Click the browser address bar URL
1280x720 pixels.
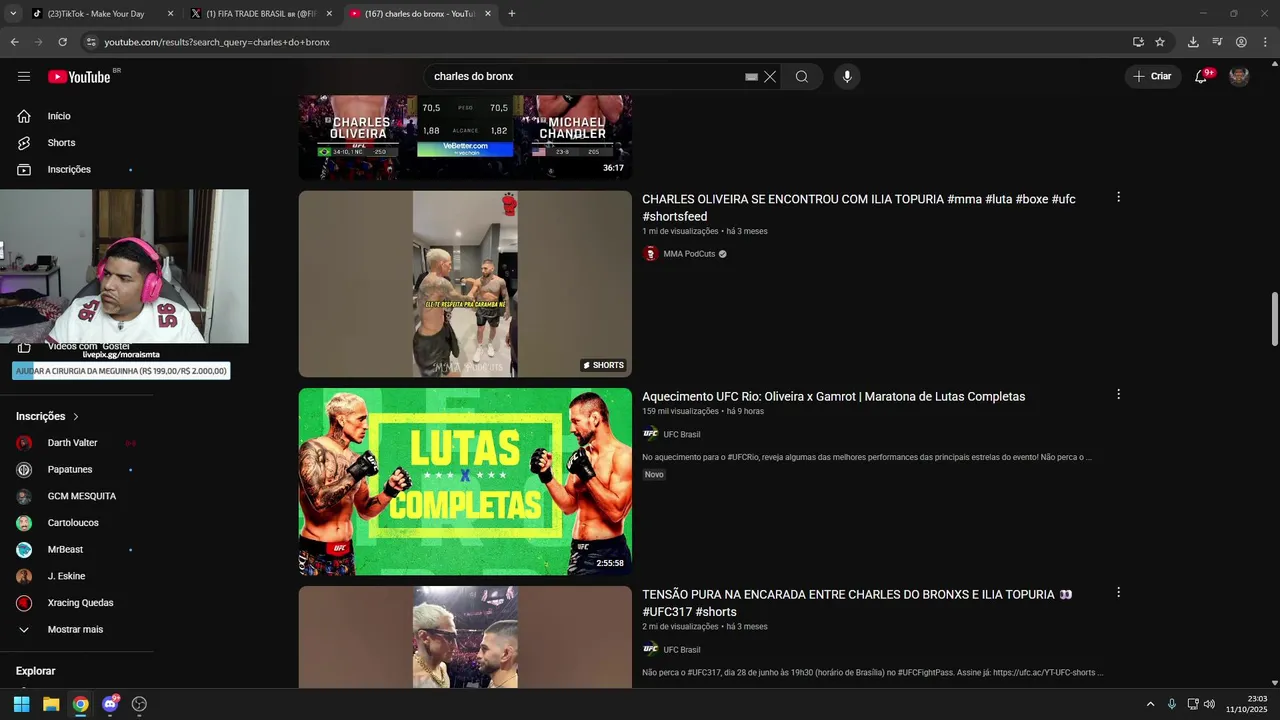tap(217, 42)
